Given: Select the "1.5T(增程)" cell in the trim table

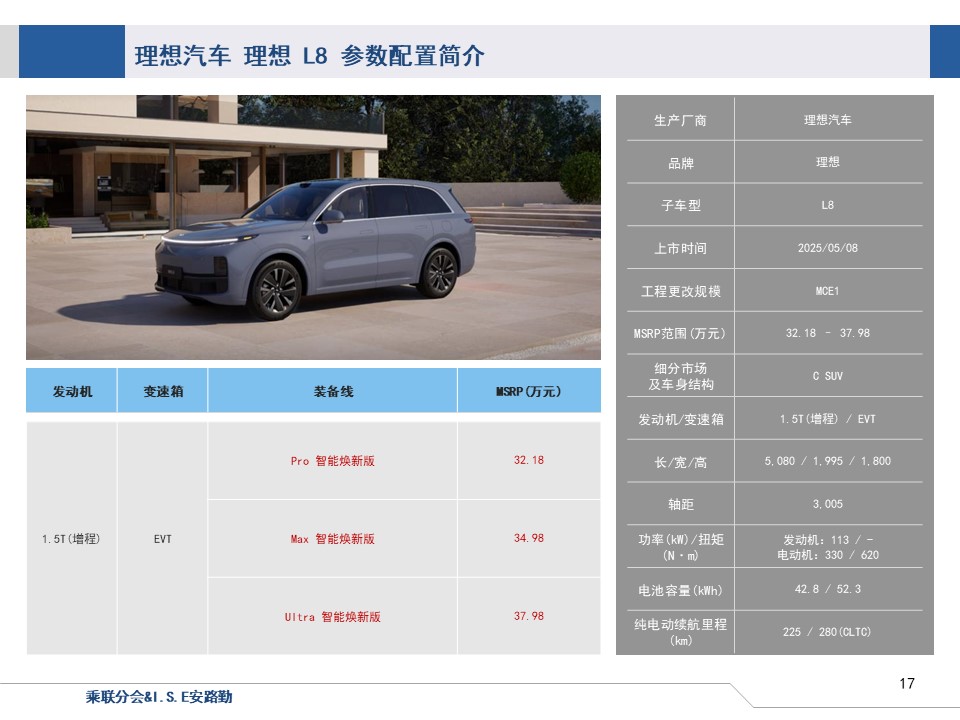Looking at the screenshot, I should click(71, 539).
